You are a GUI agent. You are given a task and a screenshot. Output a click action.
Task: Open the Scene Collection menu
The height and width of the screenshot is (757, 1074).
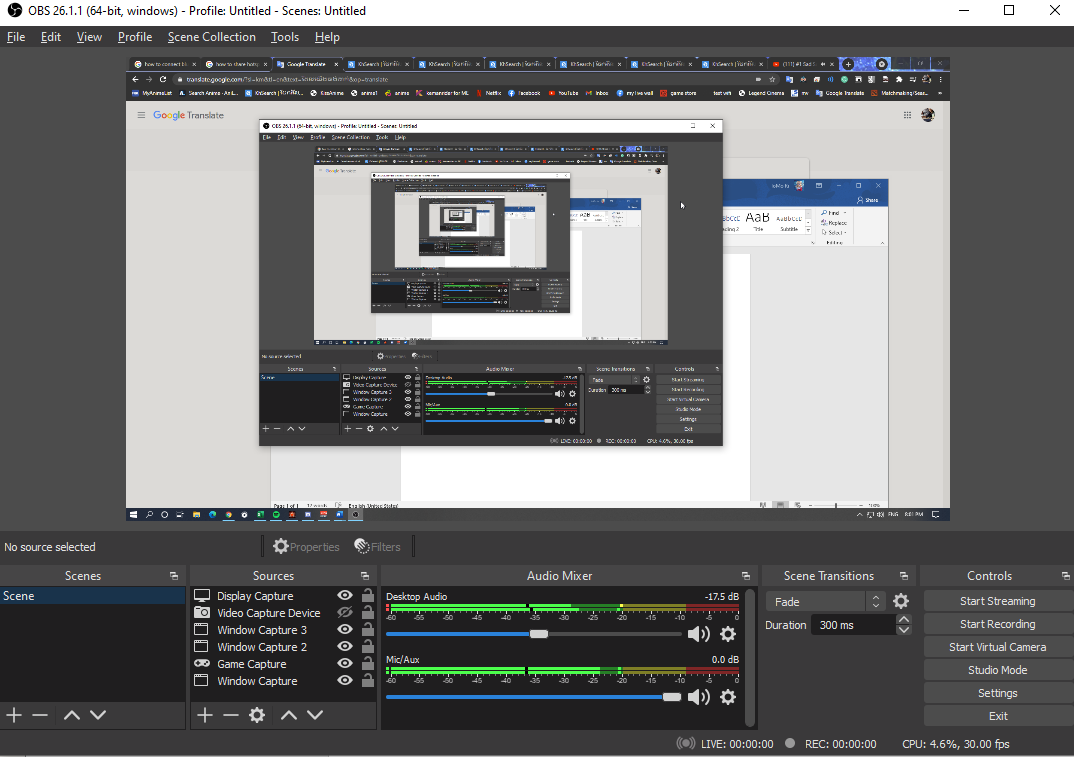(212, 37)
